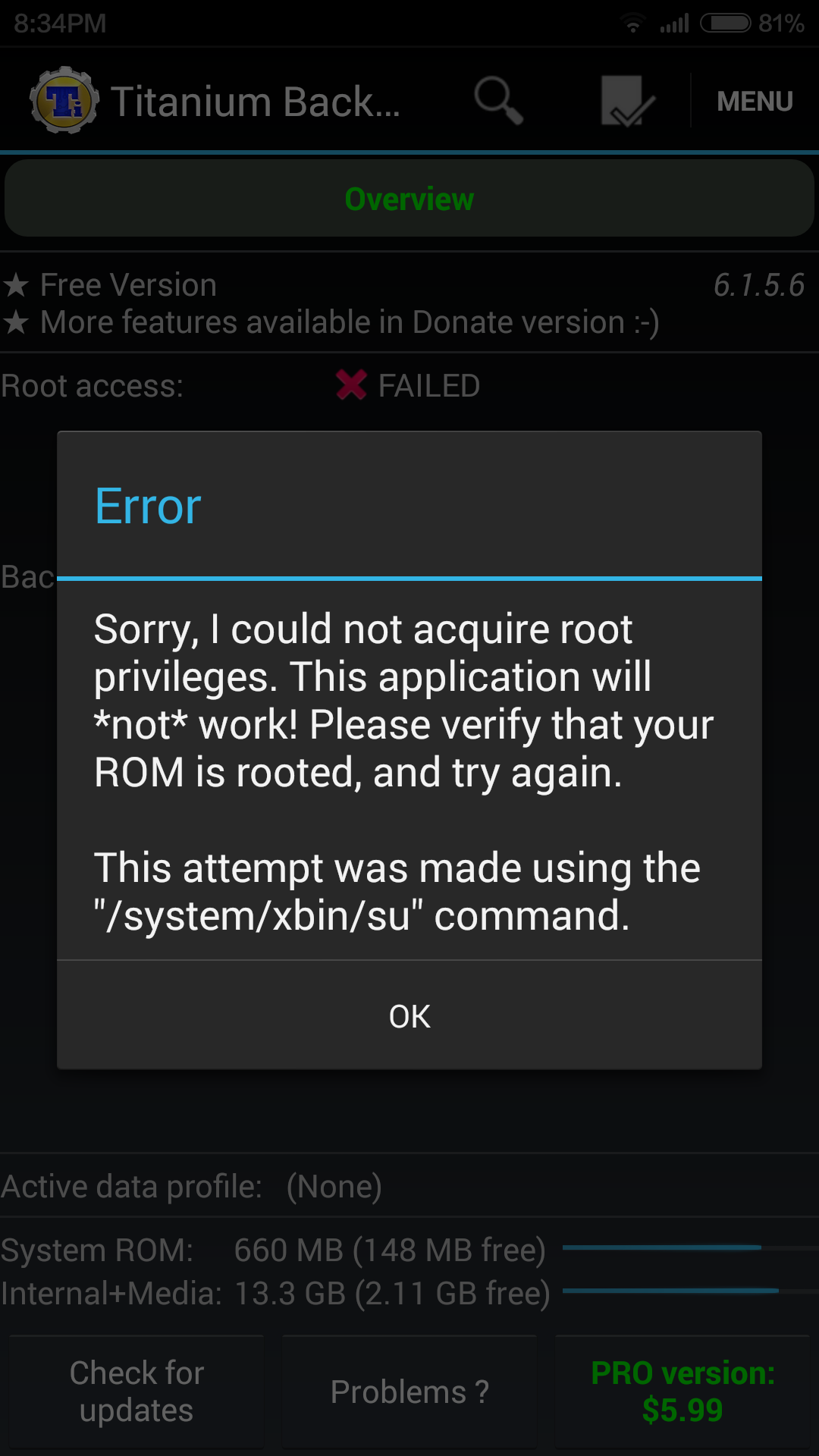Open the MENU button

(x=755, y=101)
